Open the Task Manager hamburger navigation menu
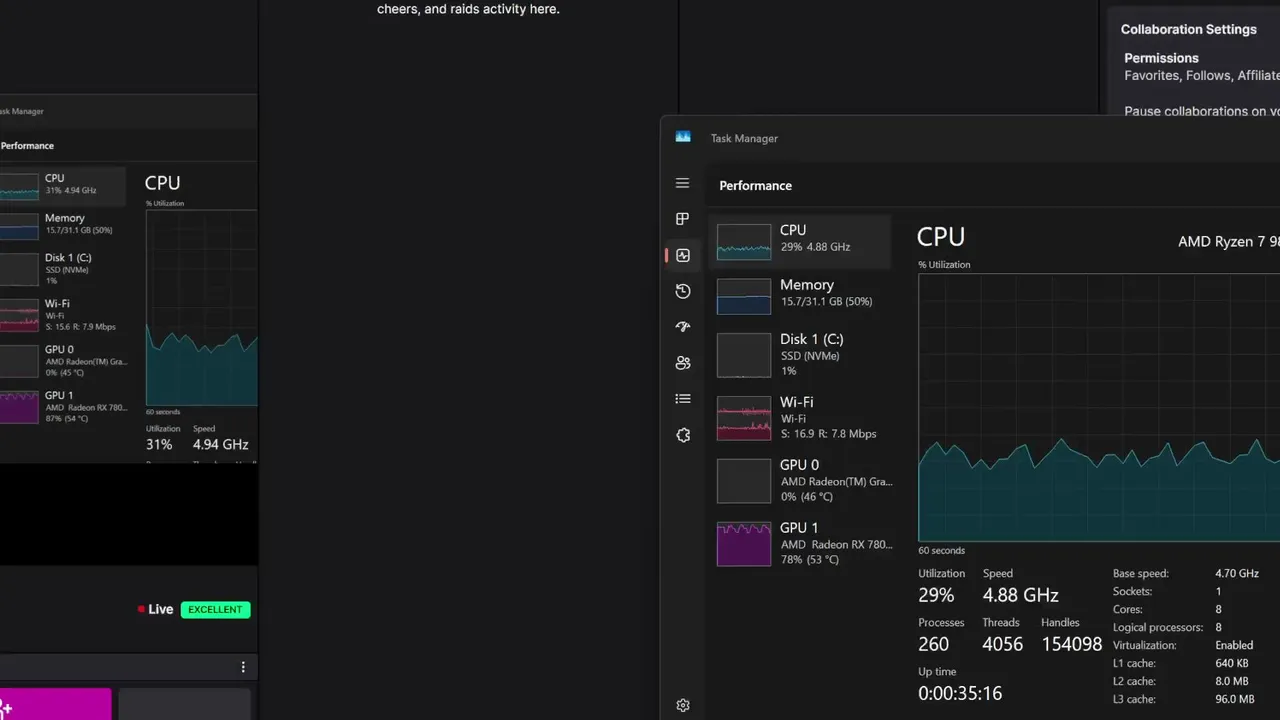This screenshot has height=720, width=1280. click(x=682, y=183)
